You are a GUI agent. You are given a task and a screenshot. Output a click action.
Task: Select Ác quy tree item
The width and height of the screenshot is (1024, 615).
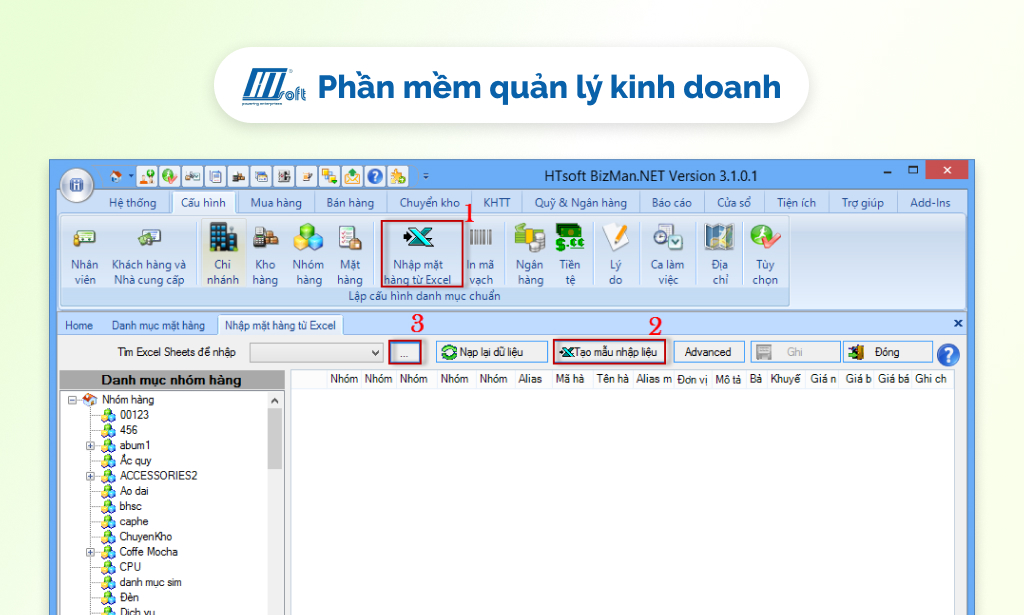point(135,460)
